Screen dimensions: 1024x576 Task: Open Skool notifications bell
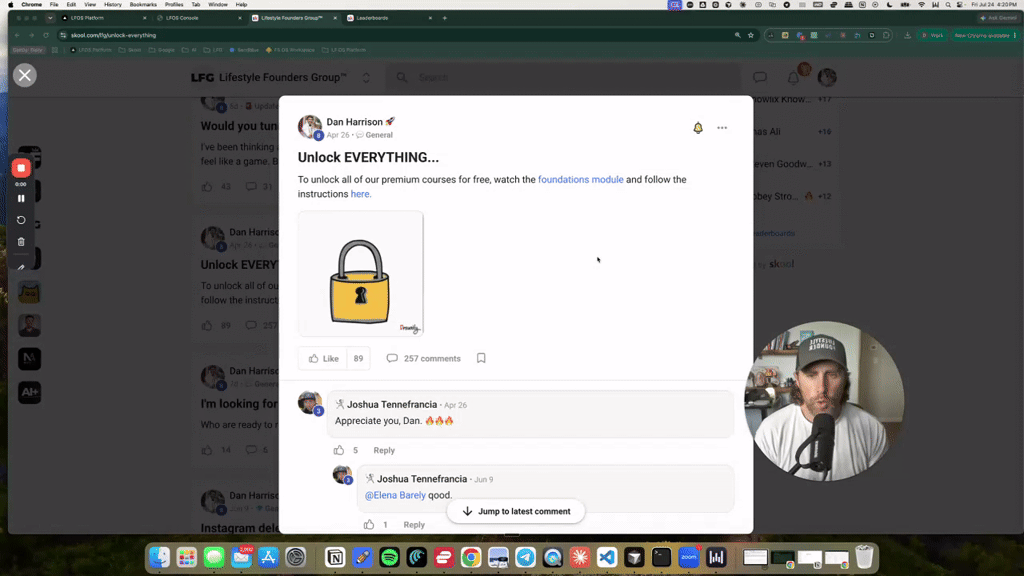pyautogui.click(x=793, y=78)
